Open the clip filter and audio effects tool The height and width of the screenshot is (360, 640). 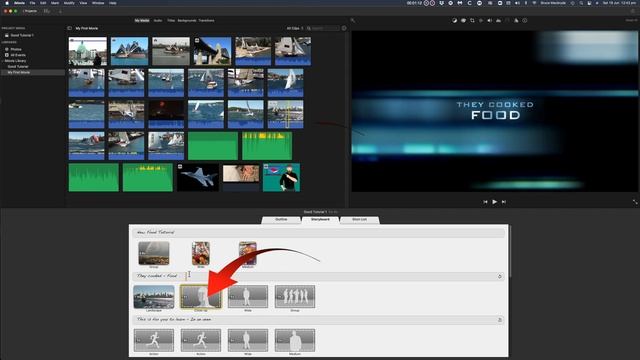(x=516, y=20)
